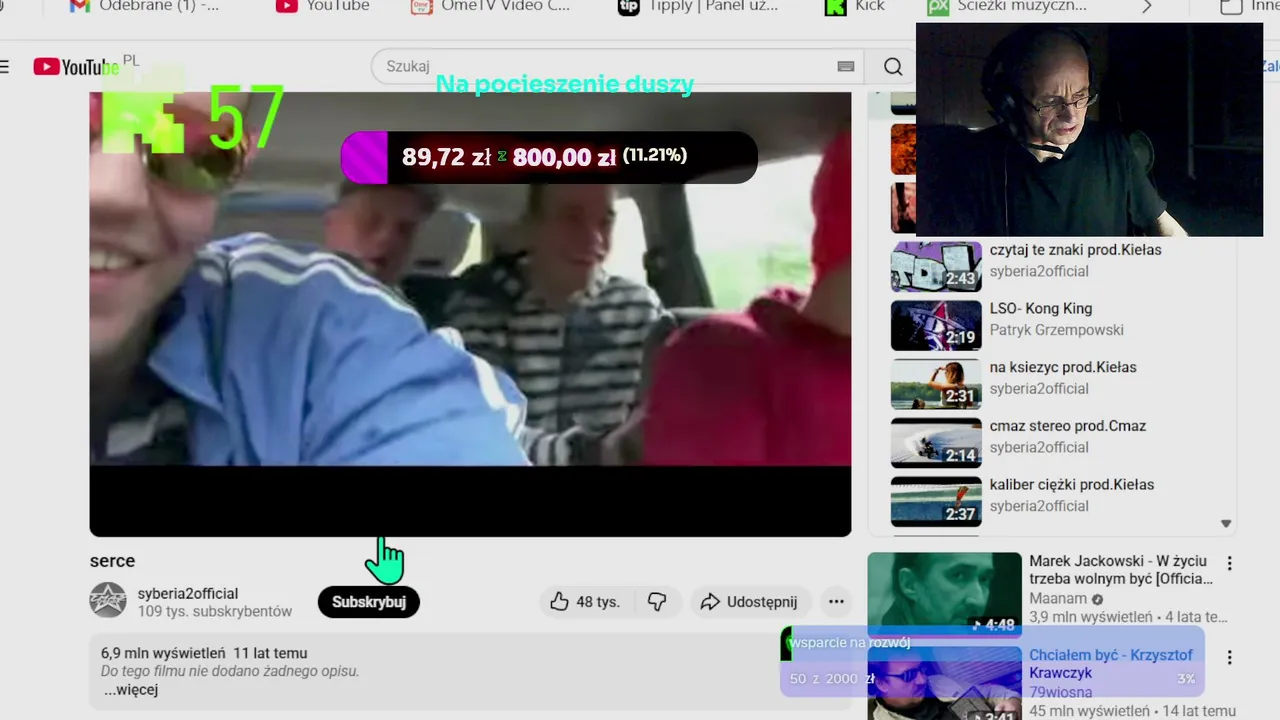Click the Udostępnij share button
Image resolution: width=1280 pixels, height=720 pixels.
click(x=749, y=602)
